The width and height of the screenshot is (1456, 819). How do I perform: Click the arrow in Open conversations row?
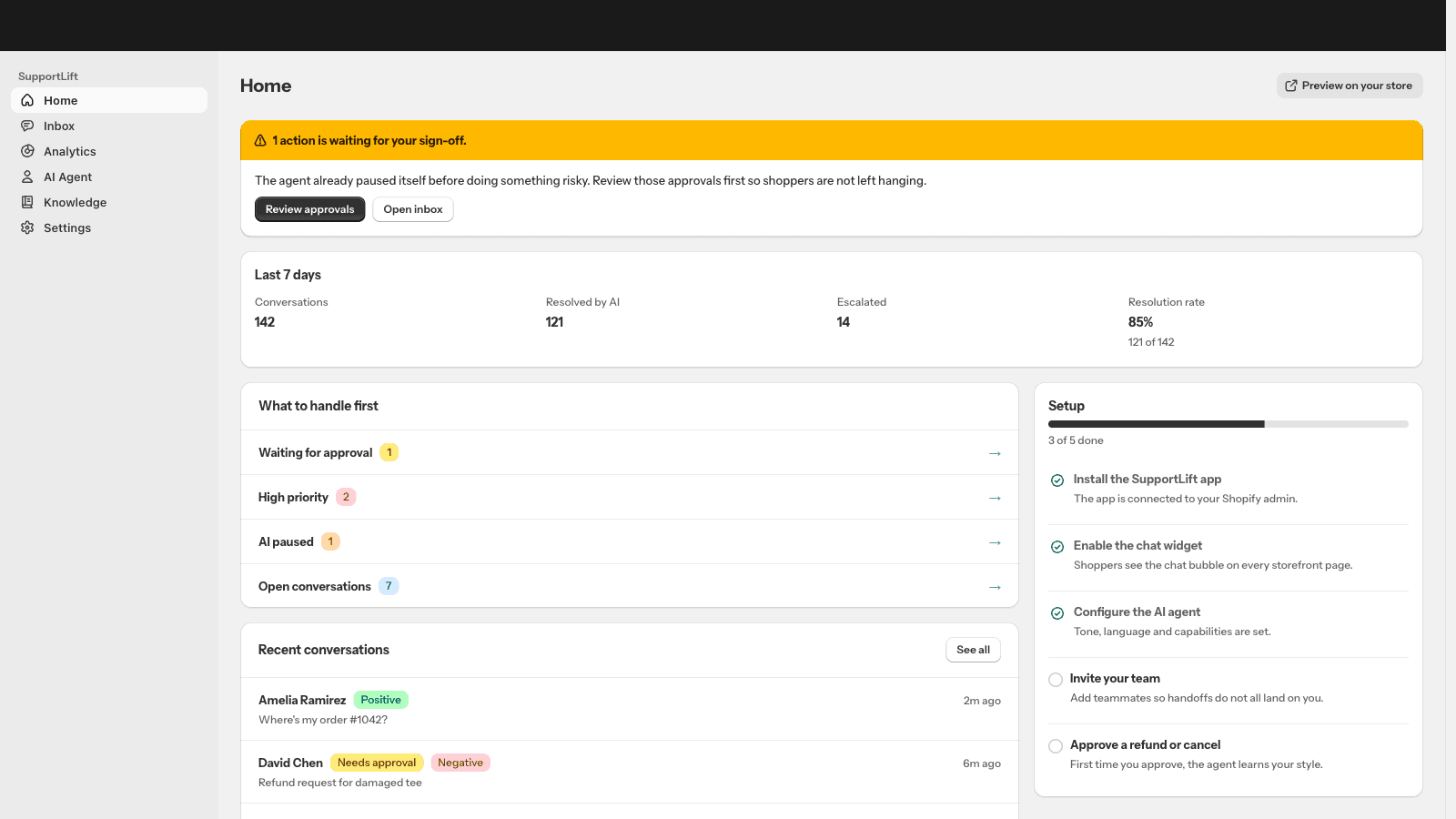pyautogui.click(x=995, y=587)
